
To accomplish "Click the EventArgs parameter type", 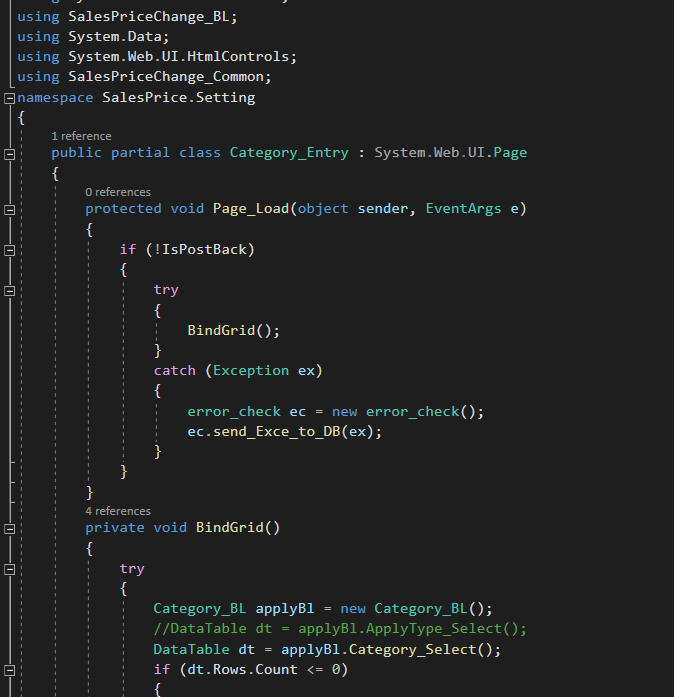I will click(x=463, y=208).
